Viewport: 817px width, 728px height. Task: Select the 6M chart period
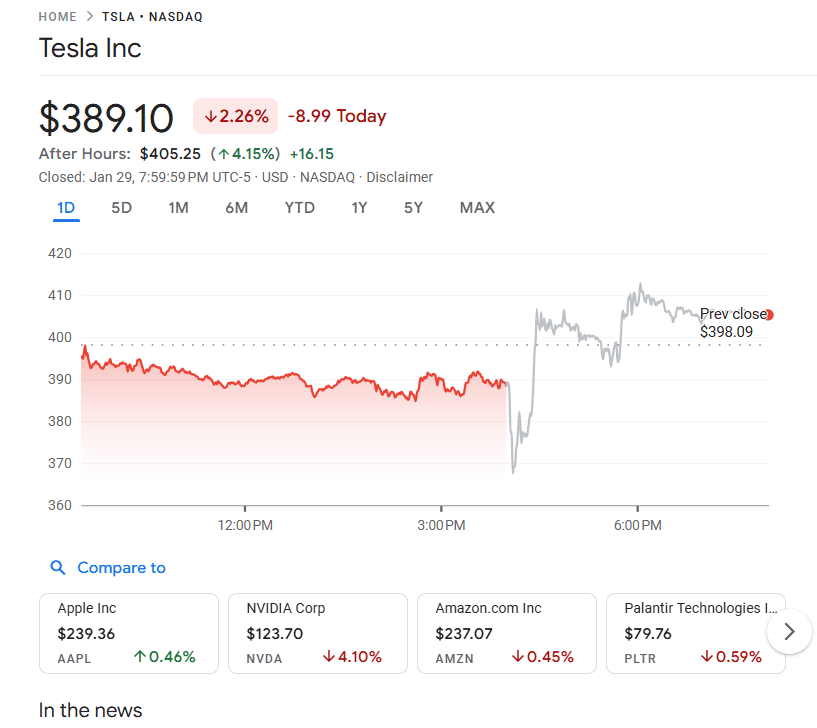[x=237, y=208]
